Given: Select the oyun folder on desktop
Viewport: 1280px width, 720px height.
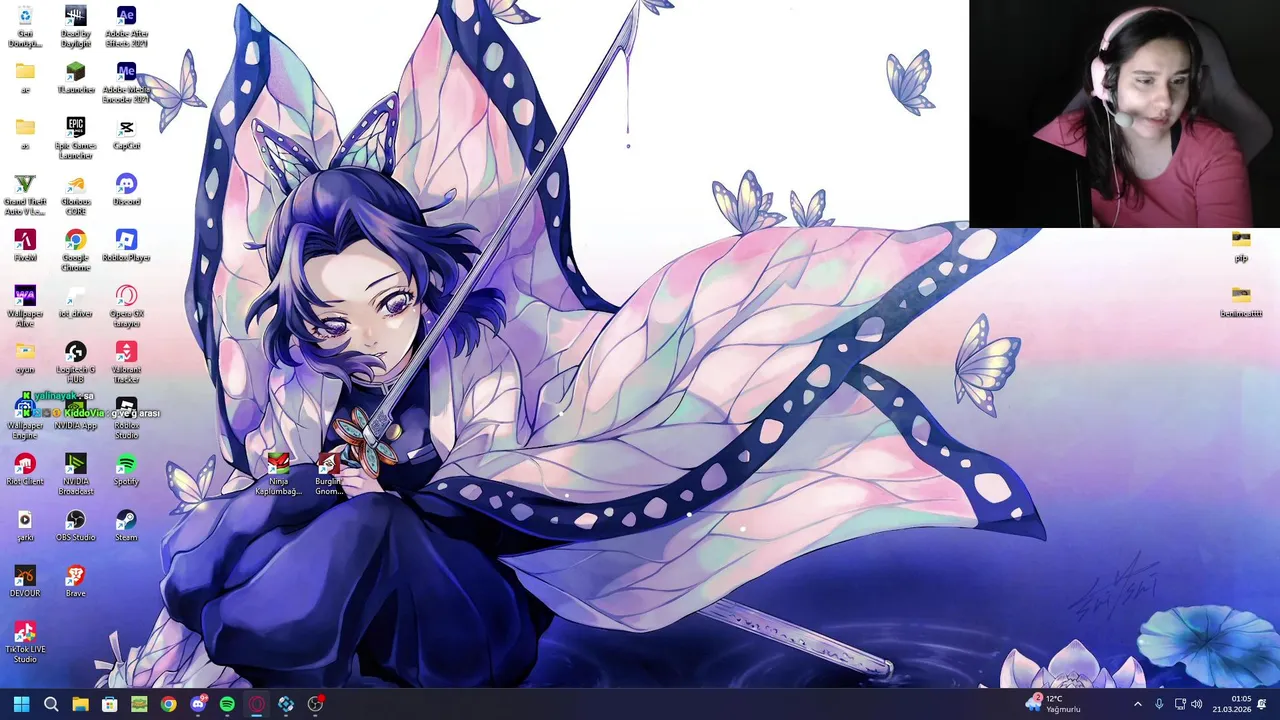Looking at the screenshot, I should (x=25, y=358).
